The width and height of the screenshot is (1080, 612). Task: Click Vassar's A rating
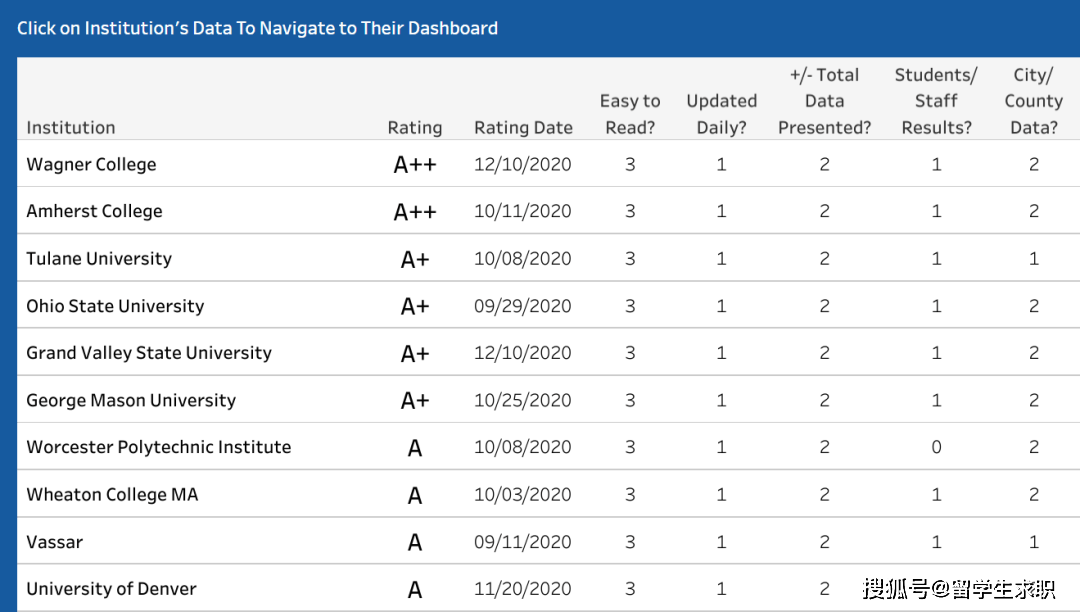point(415,542)
